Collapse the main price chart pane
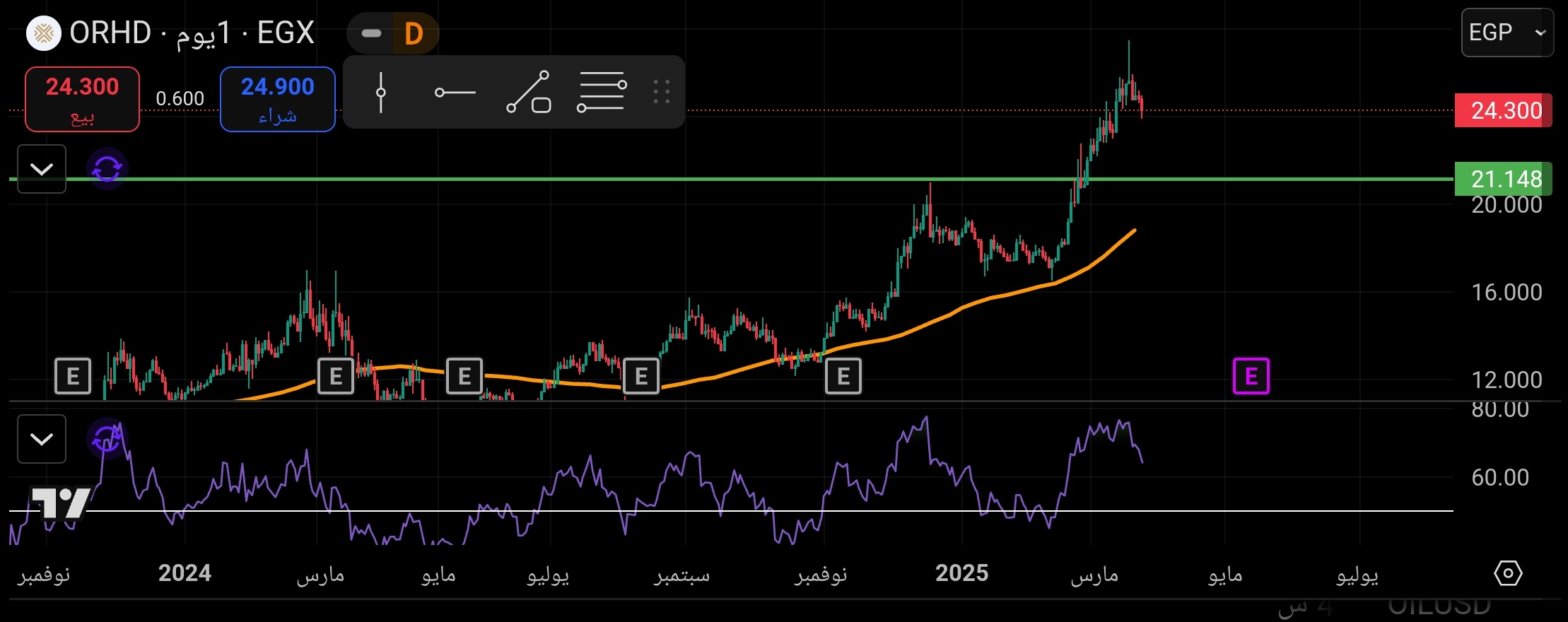 point(42,169)
